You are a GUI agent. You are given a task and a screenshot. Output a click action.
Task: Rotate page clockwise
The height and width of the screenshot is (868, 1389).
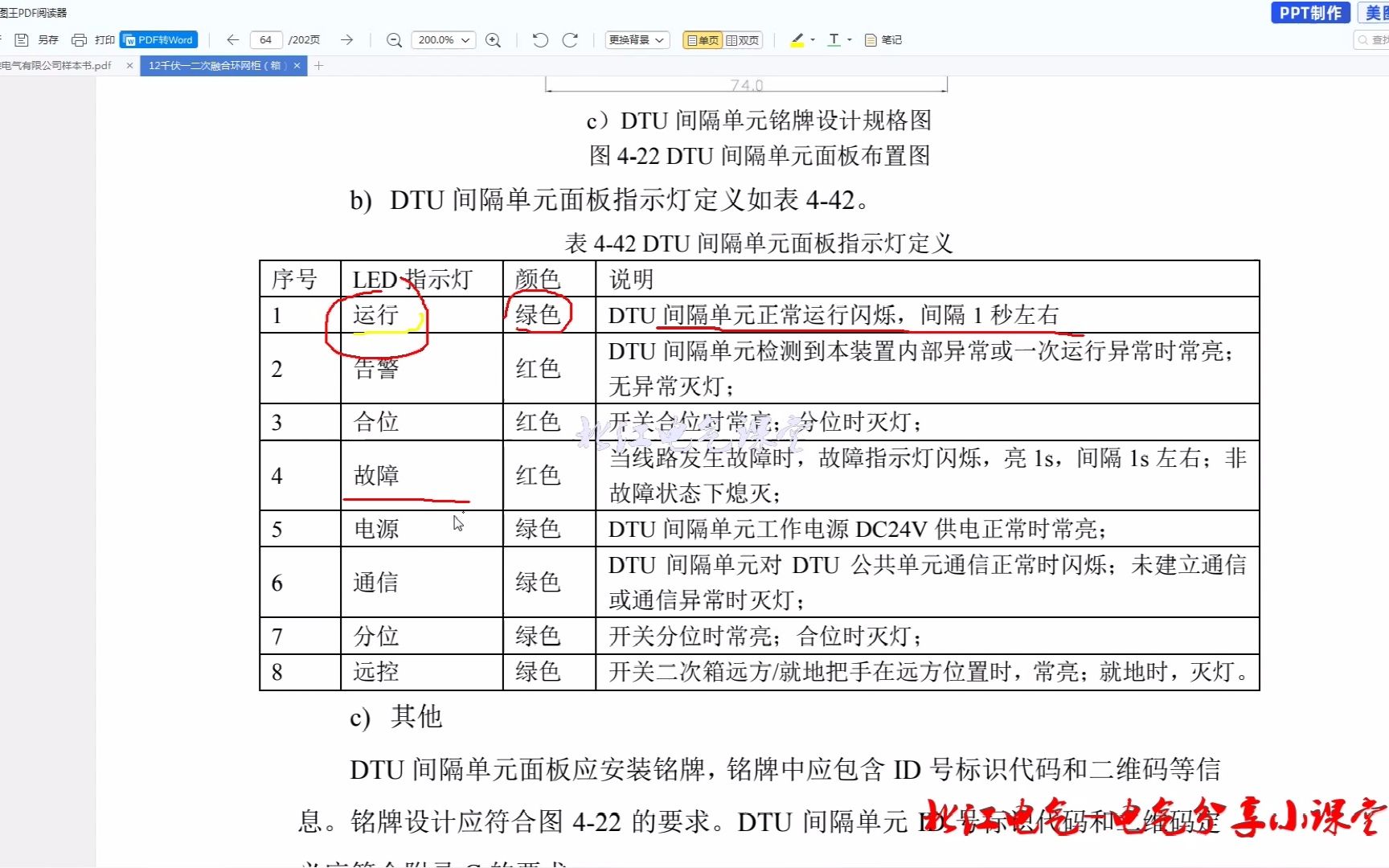point(570,39)
